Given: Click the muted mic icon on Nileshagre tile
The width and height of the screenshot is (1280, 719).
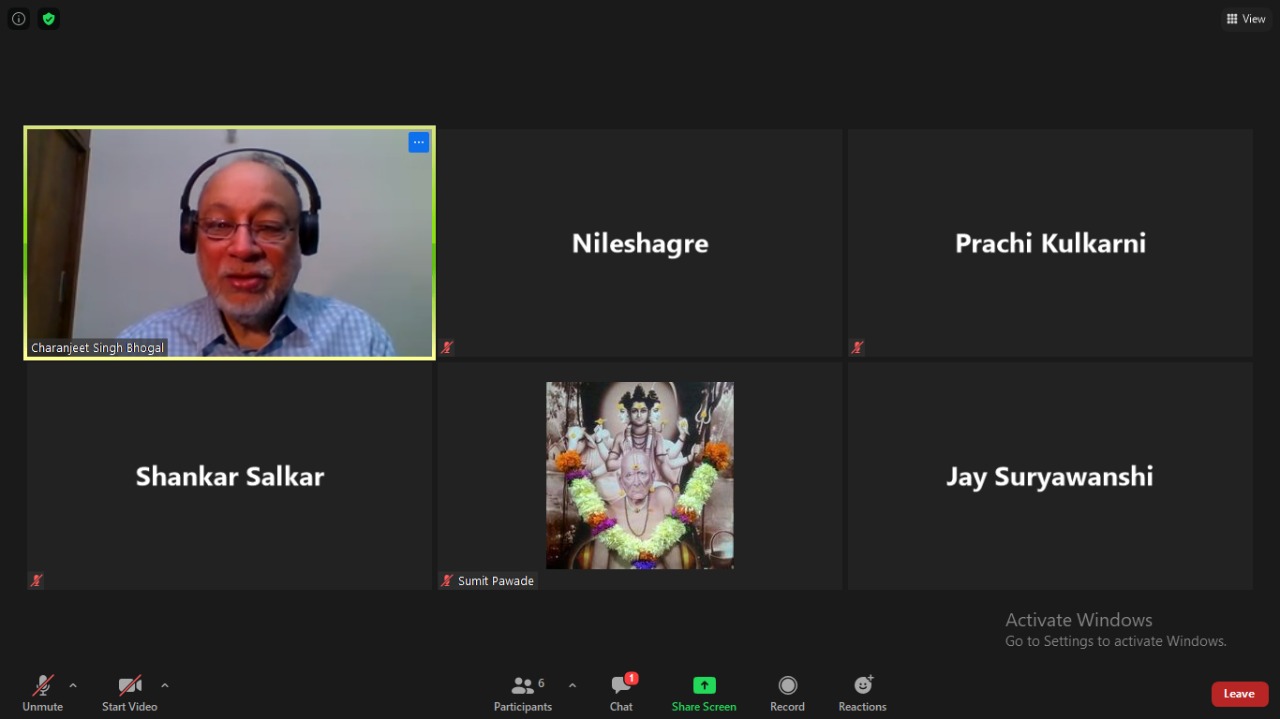Looking at the screenshot, I should [x=447, y=348].
